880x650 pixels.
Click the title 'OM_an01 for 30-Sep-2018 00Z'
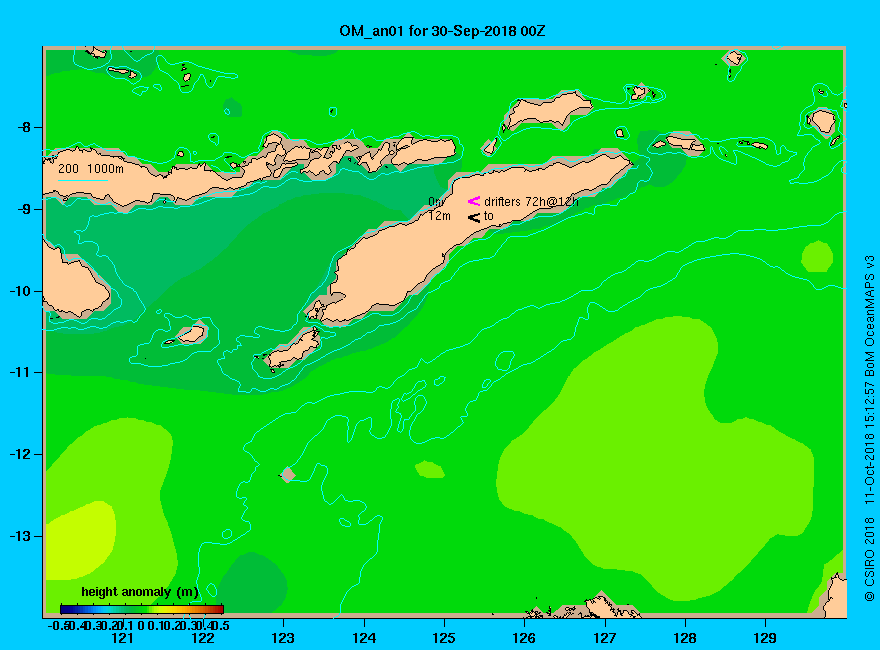(x=442, y=31)
